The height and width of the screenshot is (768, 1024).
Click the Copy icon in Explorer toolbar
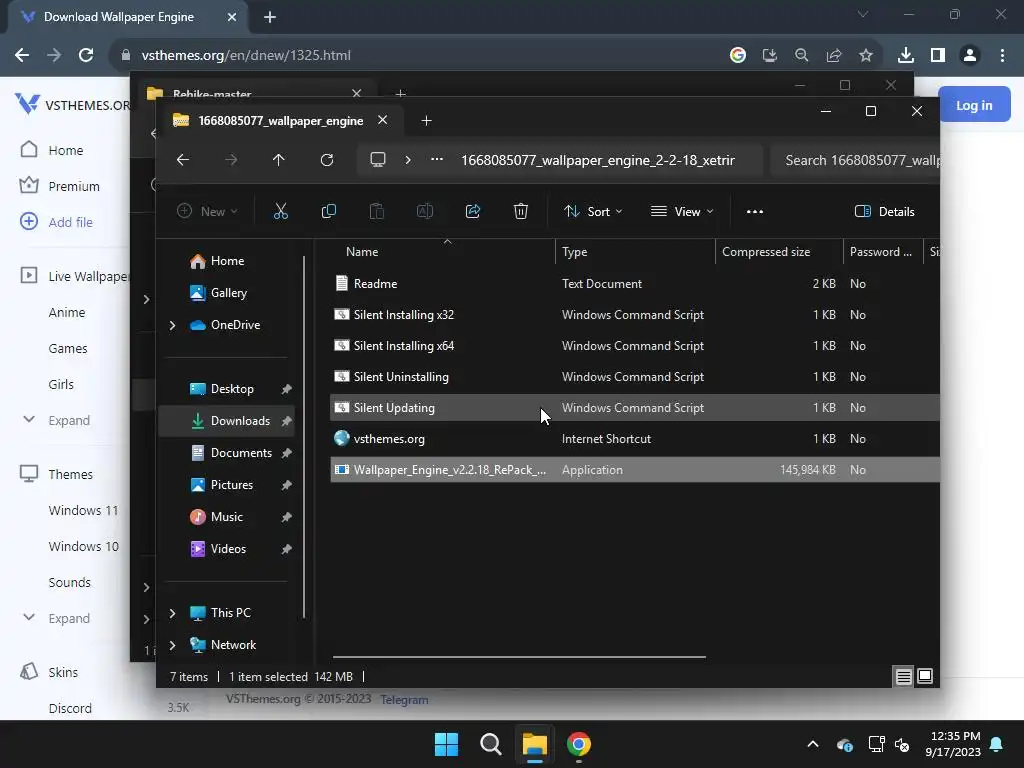click(328, 211)
